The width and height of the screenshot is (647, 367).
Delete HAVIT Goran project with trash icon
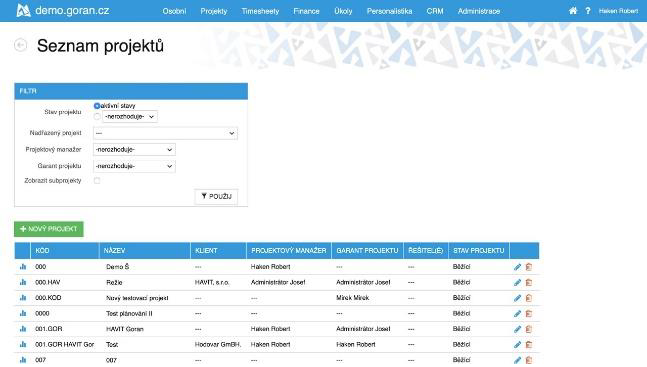click(529, 329)
